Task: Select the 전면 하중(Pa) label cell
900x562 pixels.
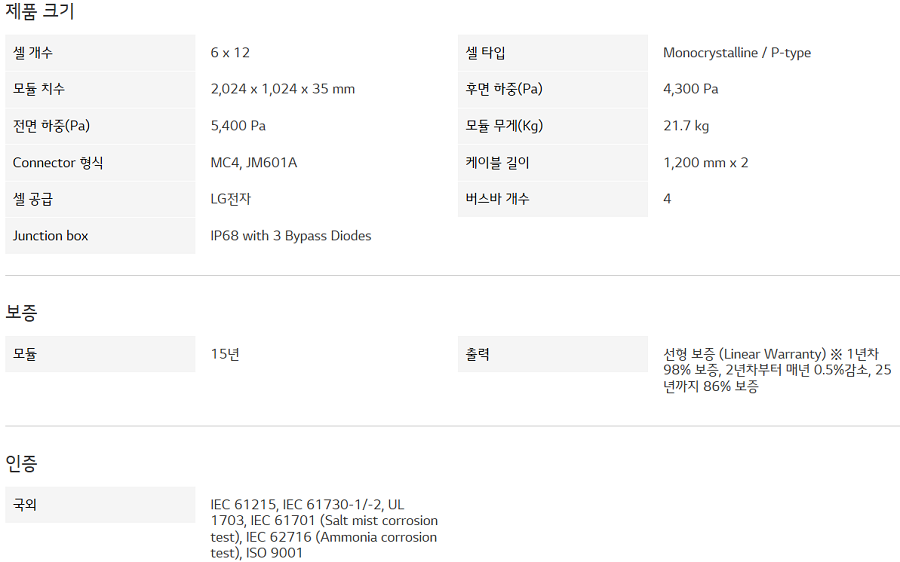Action: [100, 126]
